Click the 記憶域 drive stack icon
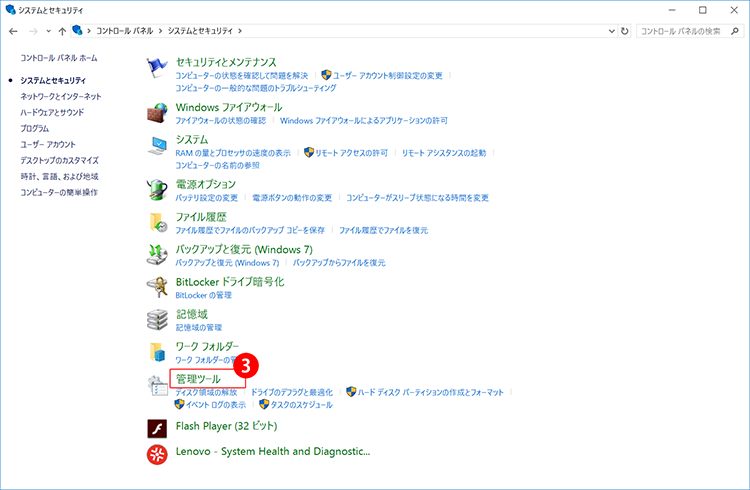This screenshot has height=490, width=750. [x=158, y=319]
